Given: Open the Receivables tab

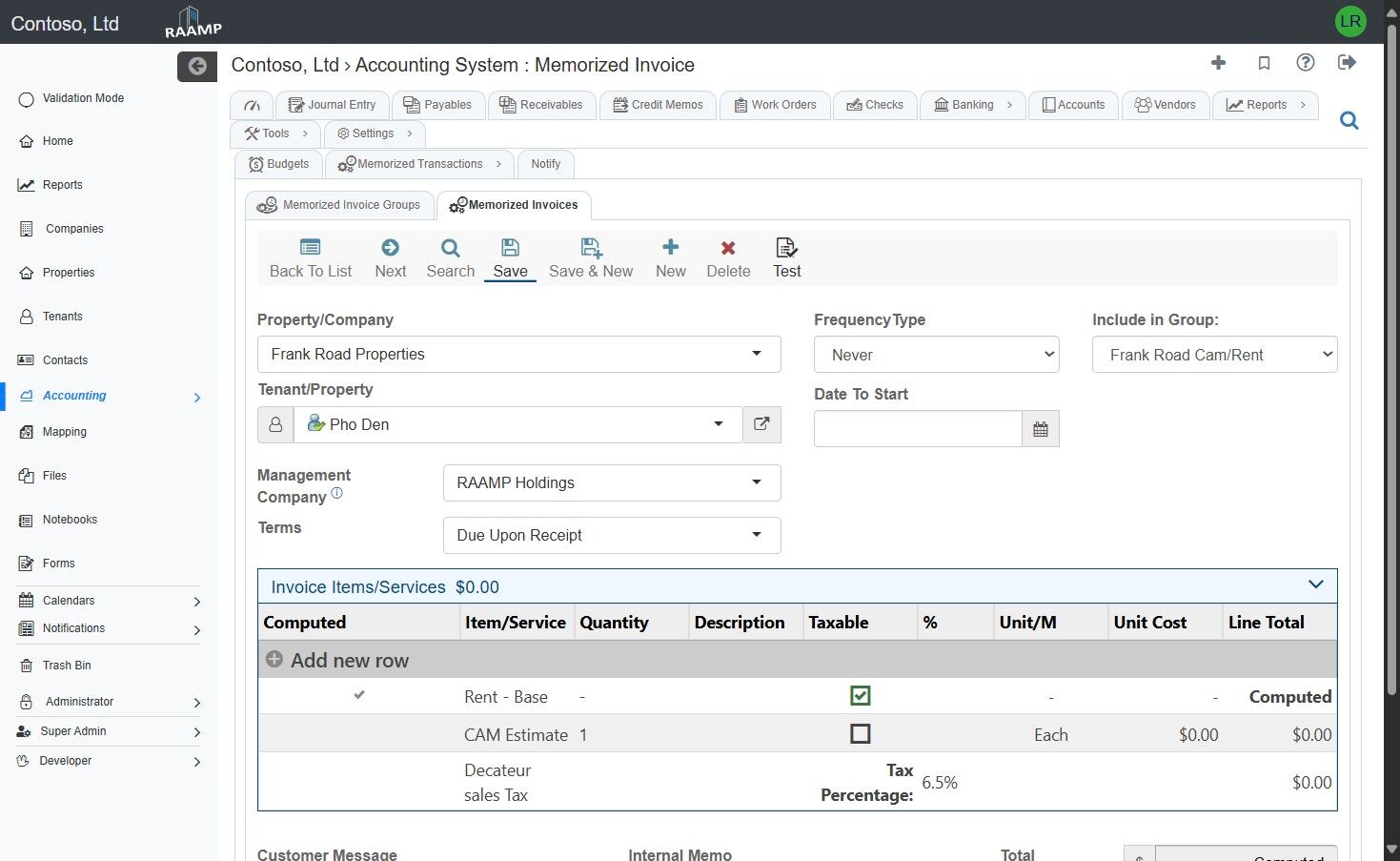Looking at the screenshot, I should (541, 105).
